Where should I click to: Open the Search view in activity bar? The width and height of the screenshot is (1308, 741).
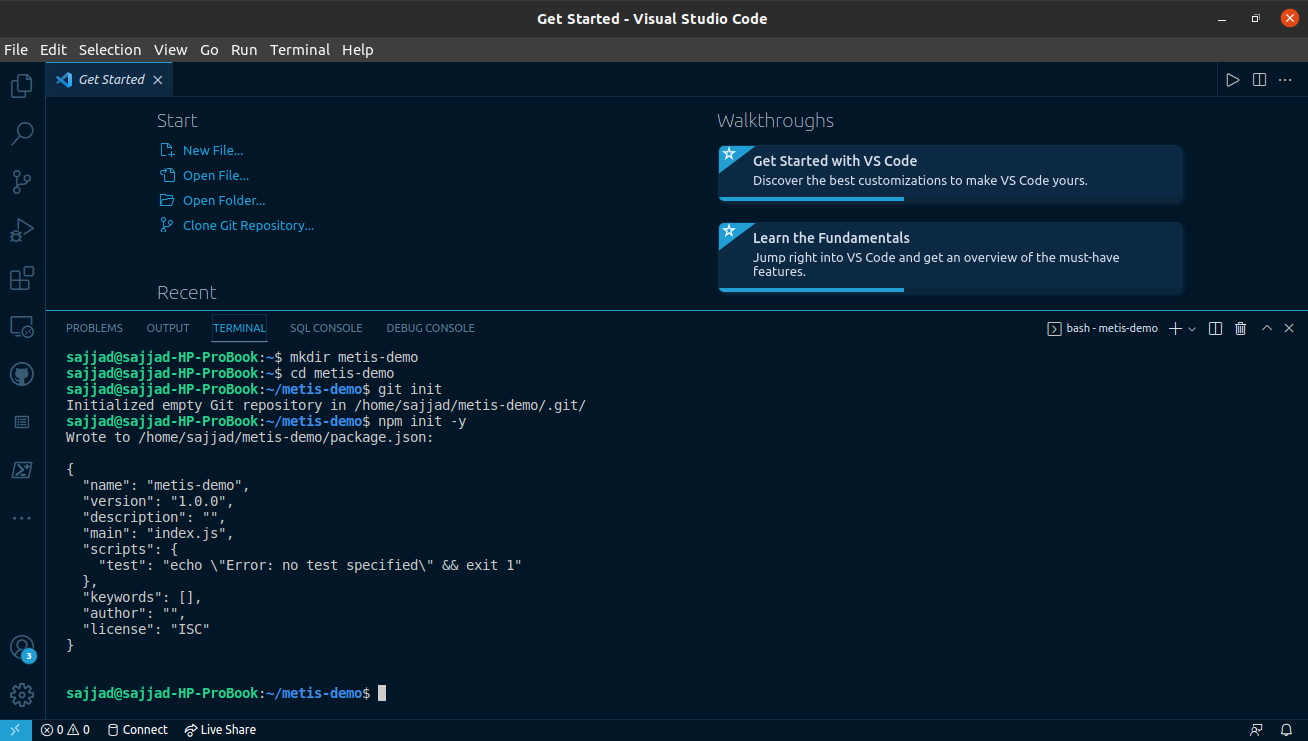tap(22, 134)
